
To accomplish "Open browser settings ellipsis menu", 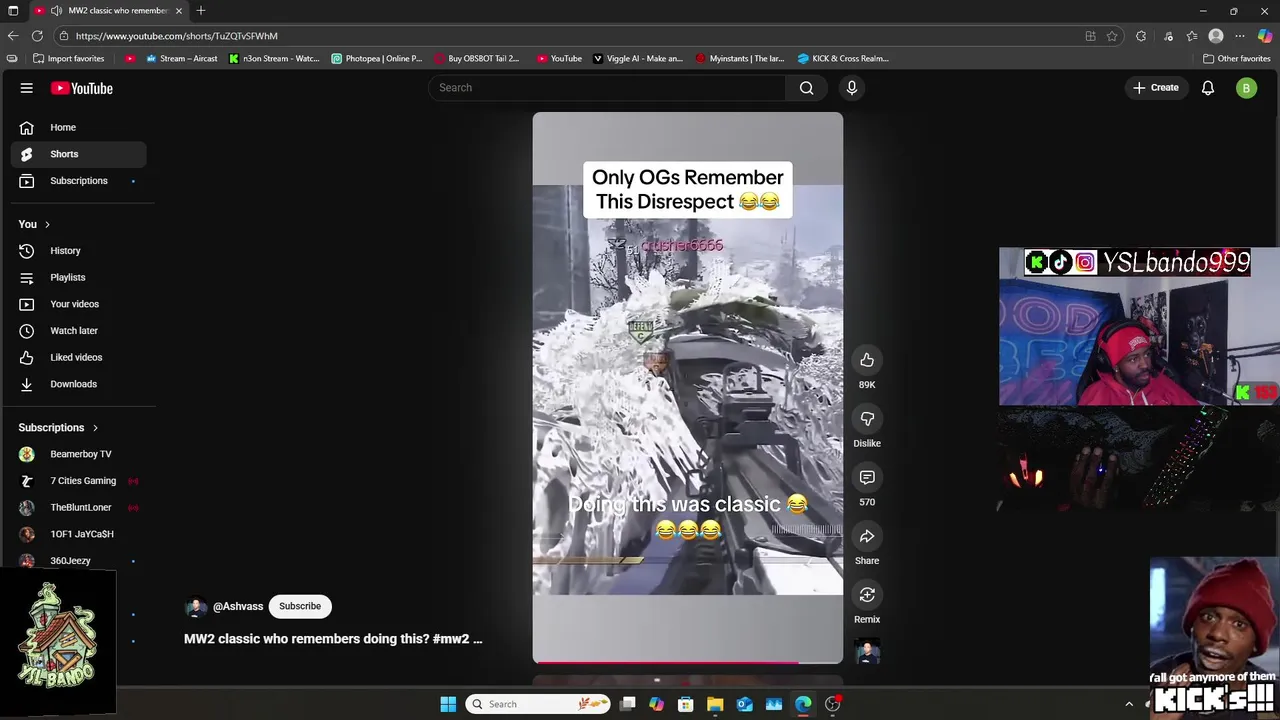I will click(x=1240, y=36).
